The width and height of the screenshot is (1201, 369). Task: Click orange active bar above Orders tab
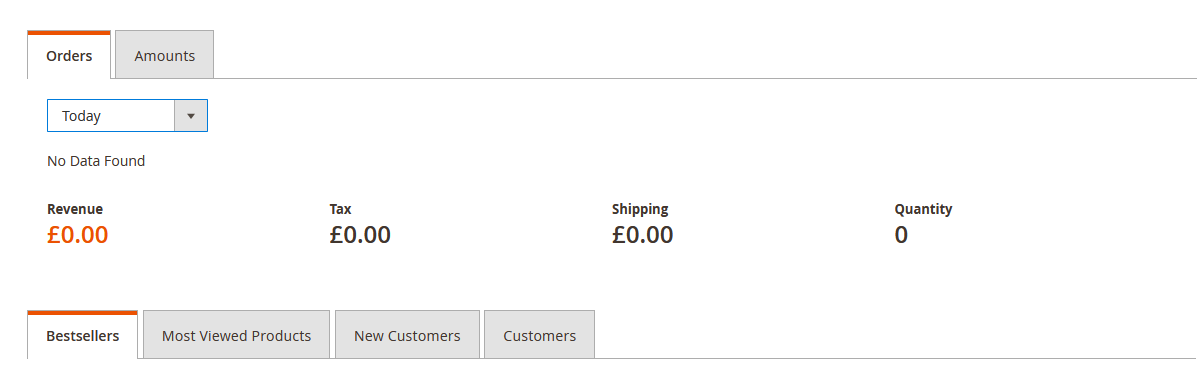(69, 32)
